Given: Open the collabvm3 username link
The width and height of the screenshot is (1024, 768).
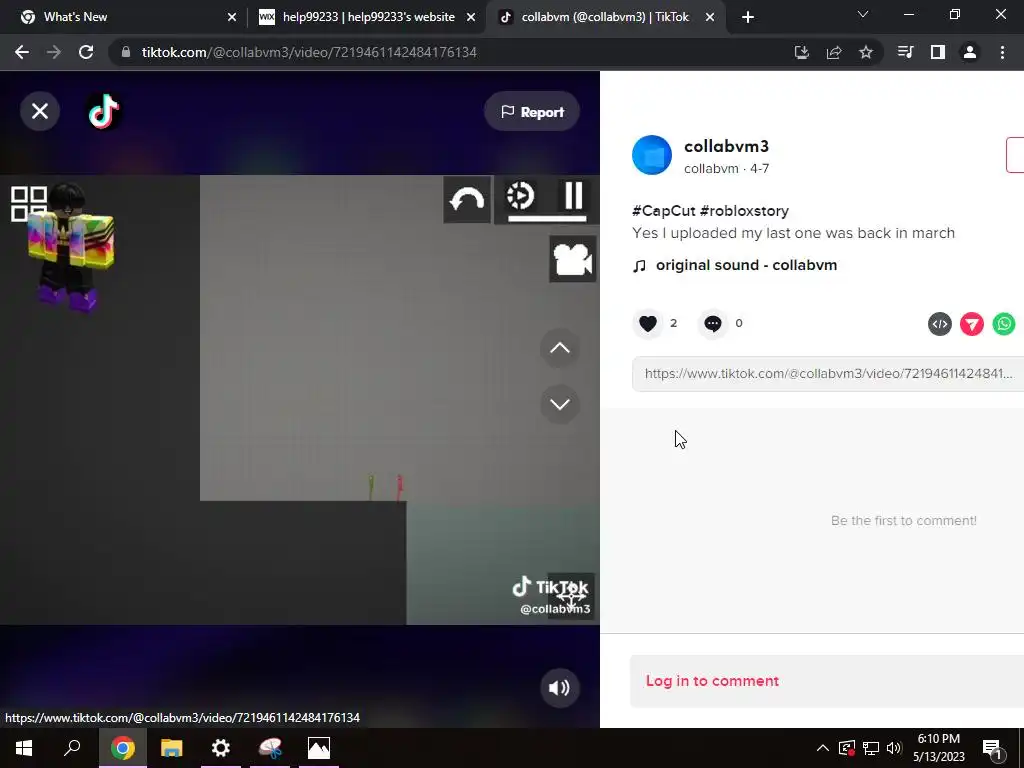Looking at the screenshot, I should pyautogui.click(x=726, y=146).
